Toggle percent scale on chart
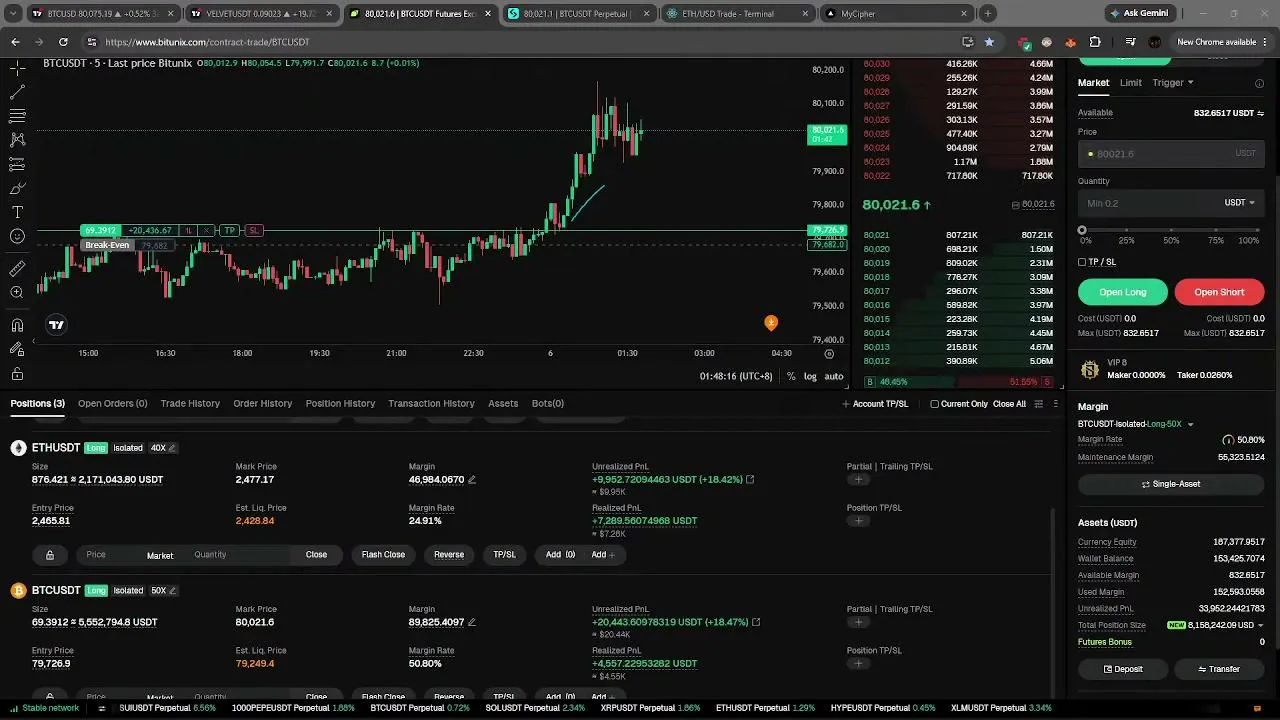The image size is (1280, 720). pos(791,377)
